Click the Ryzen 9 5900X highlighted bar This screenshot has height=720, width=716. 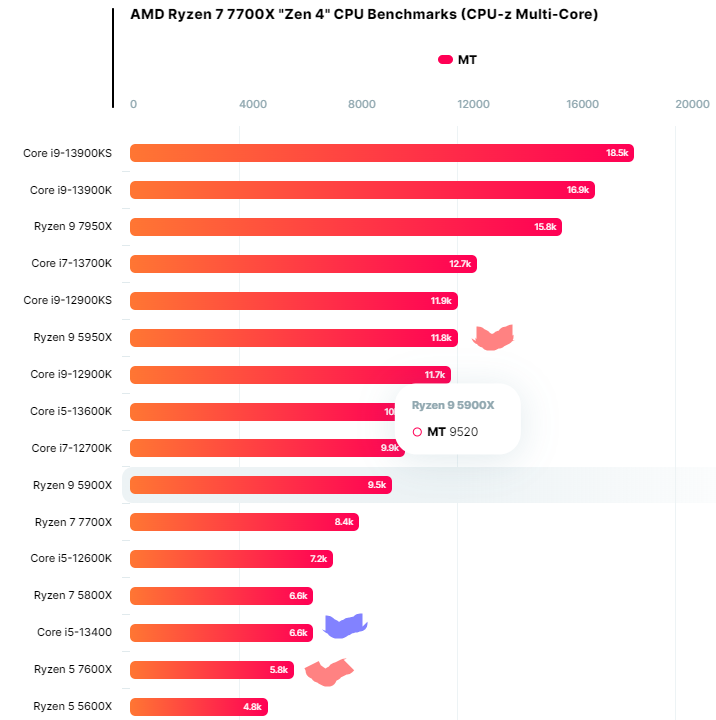coord(260,485)
